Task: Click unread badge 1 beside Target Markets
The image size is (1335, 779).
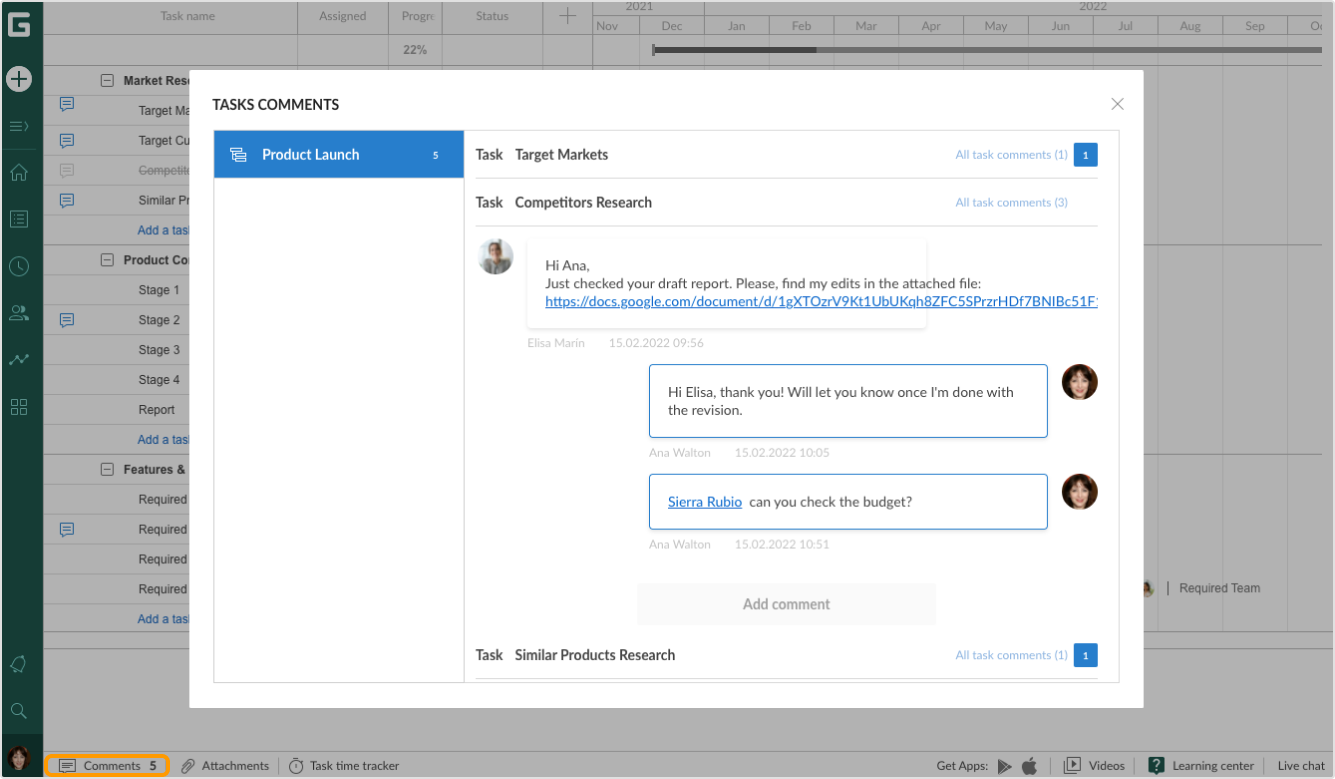Action: 1086,155
